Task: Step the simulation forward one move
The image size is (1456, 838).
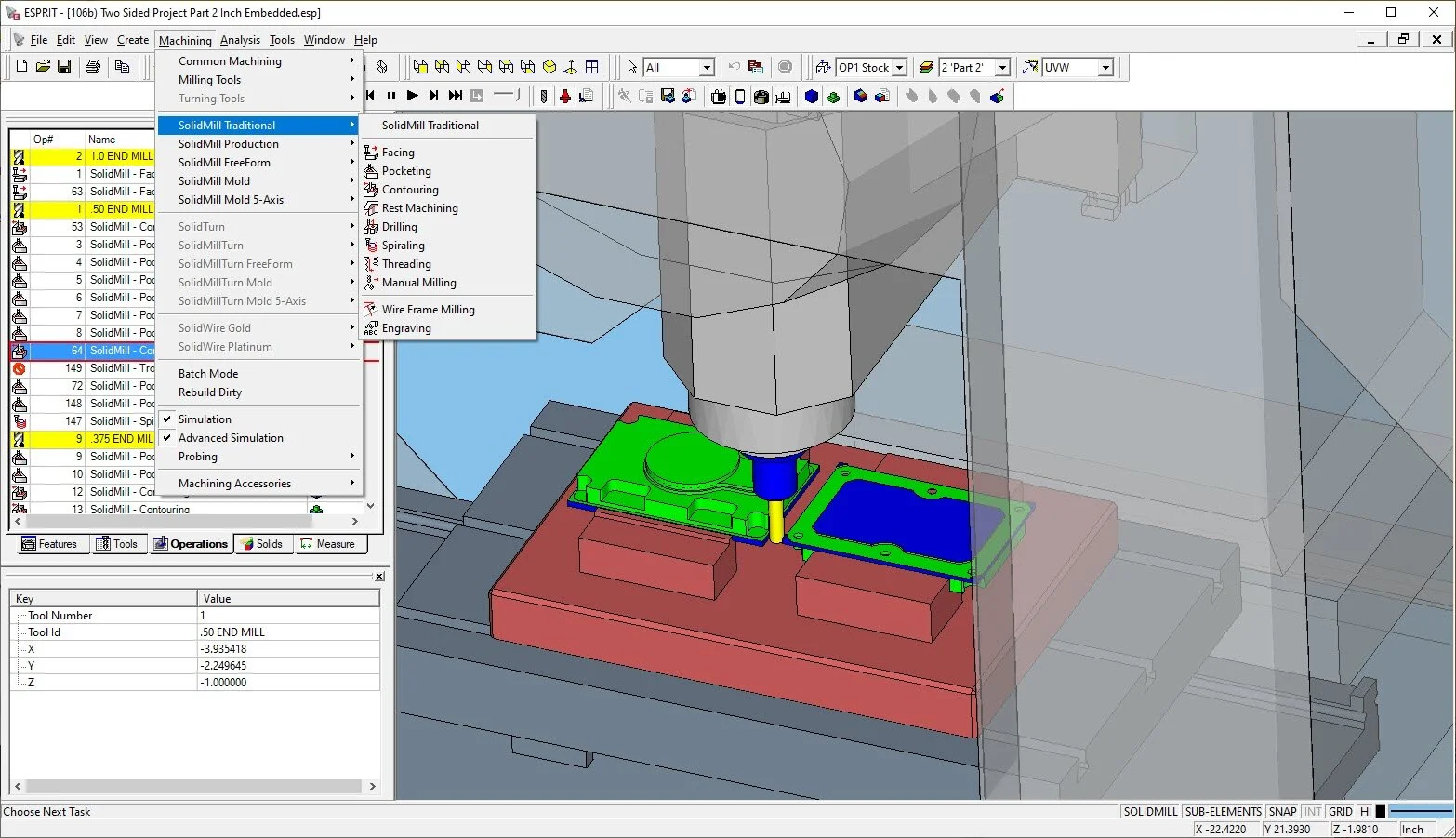Action: (433, 96)
